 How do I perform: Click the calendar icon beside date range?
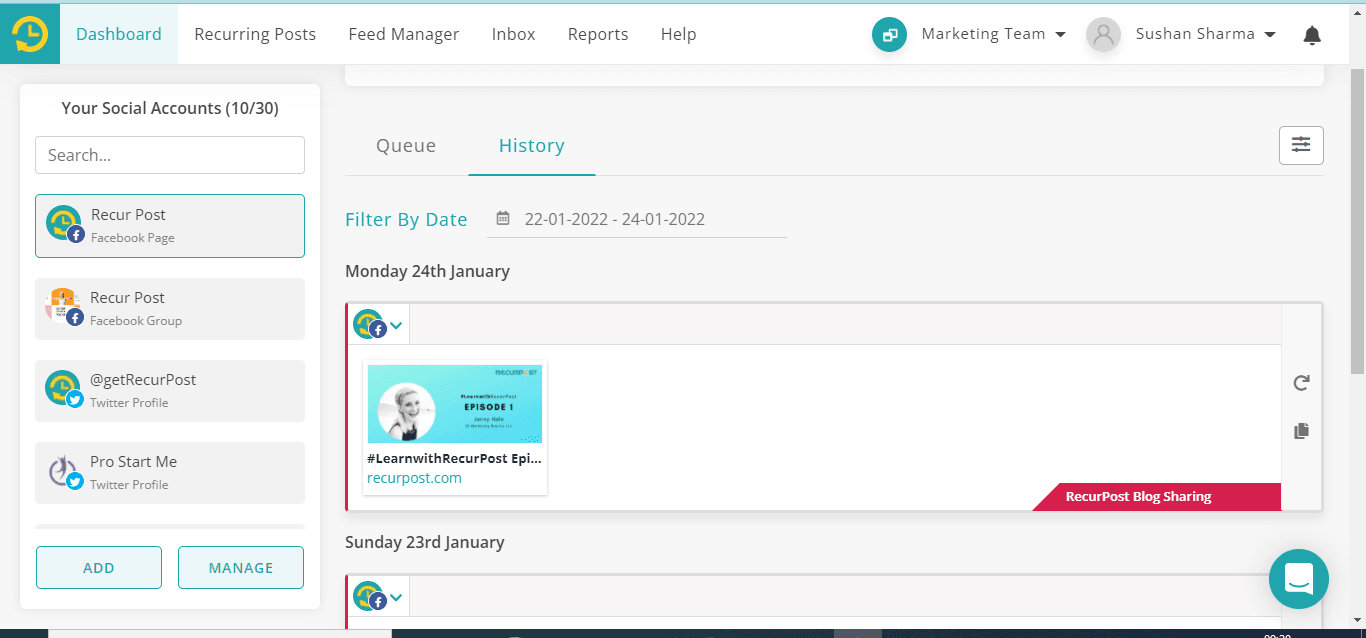[503, 219]
